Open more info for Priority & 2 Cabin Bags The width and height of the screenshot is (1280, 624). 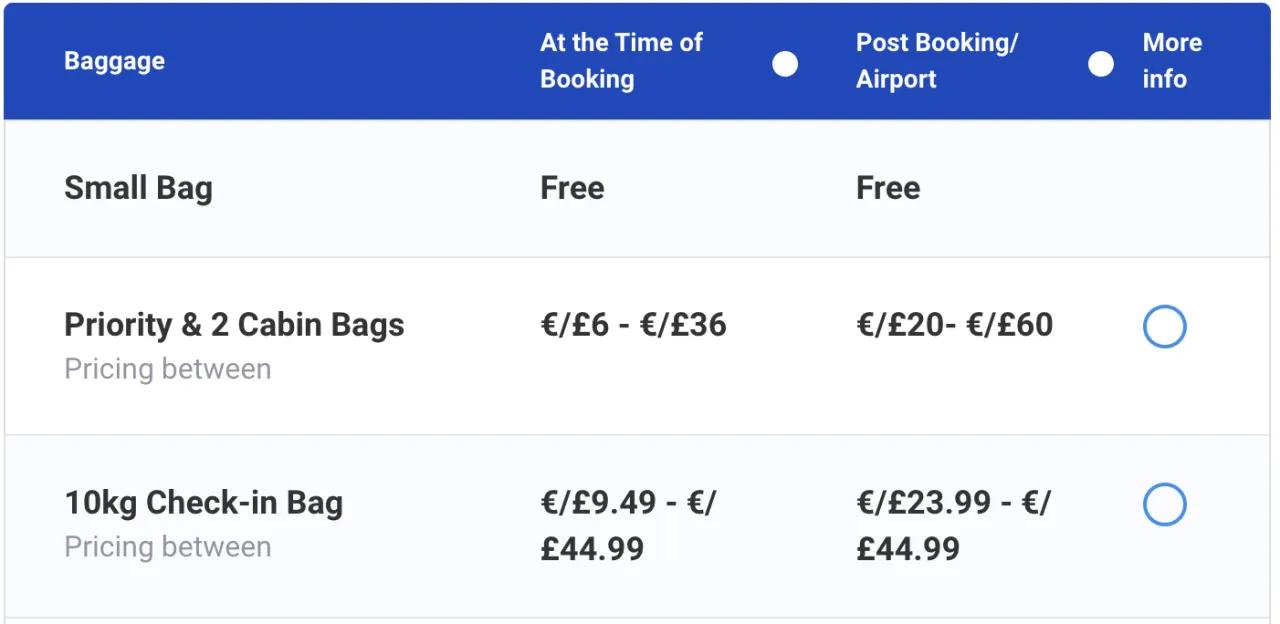click(x=1164, y=326)
